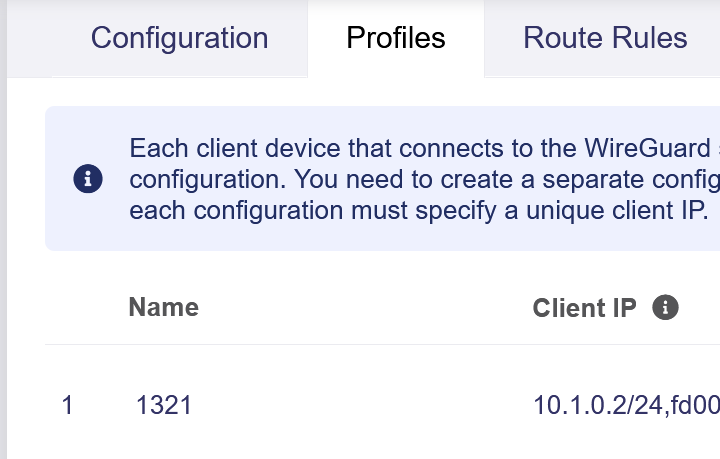Click empty space between Name and Client IP headers
The height and width of the screenshot is (459, 720).
[360, 307]
